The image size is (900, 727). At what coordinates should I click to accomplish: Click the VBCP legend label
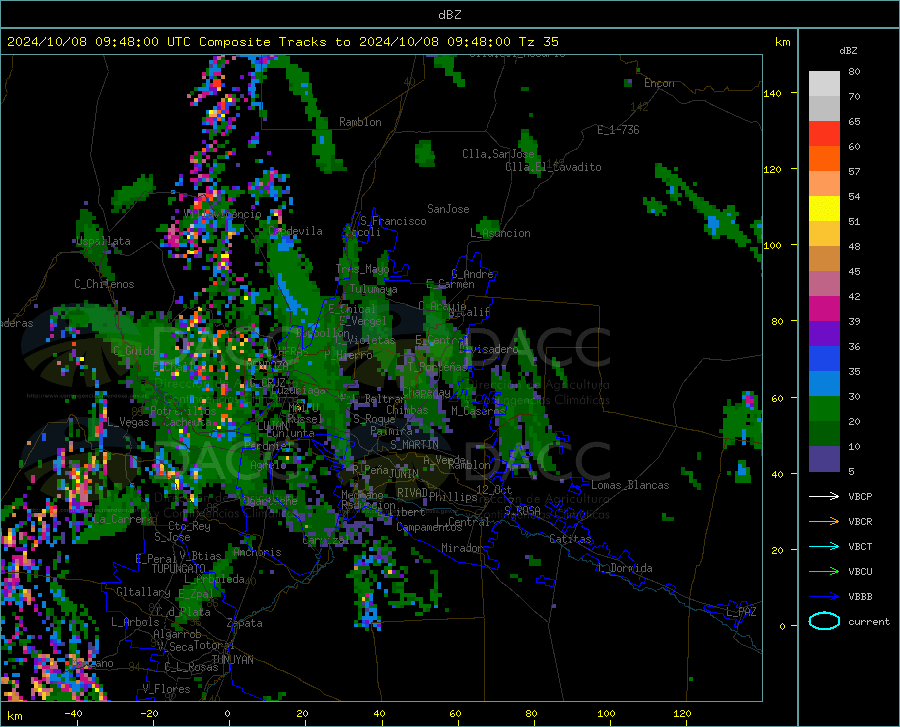click(860, 496)
